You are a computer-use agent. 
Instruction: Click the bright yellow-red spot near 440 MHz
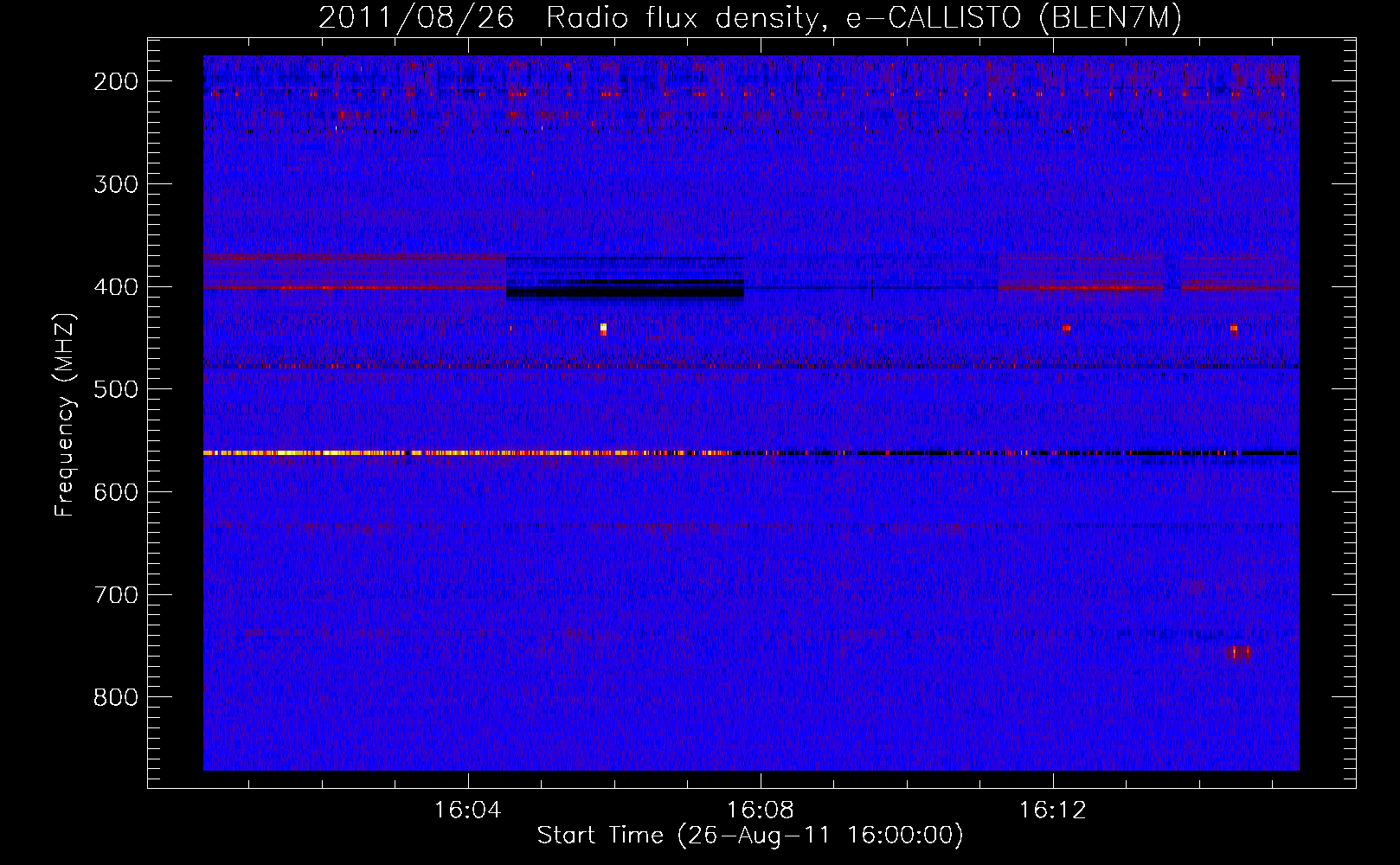(x=603, y=329)
